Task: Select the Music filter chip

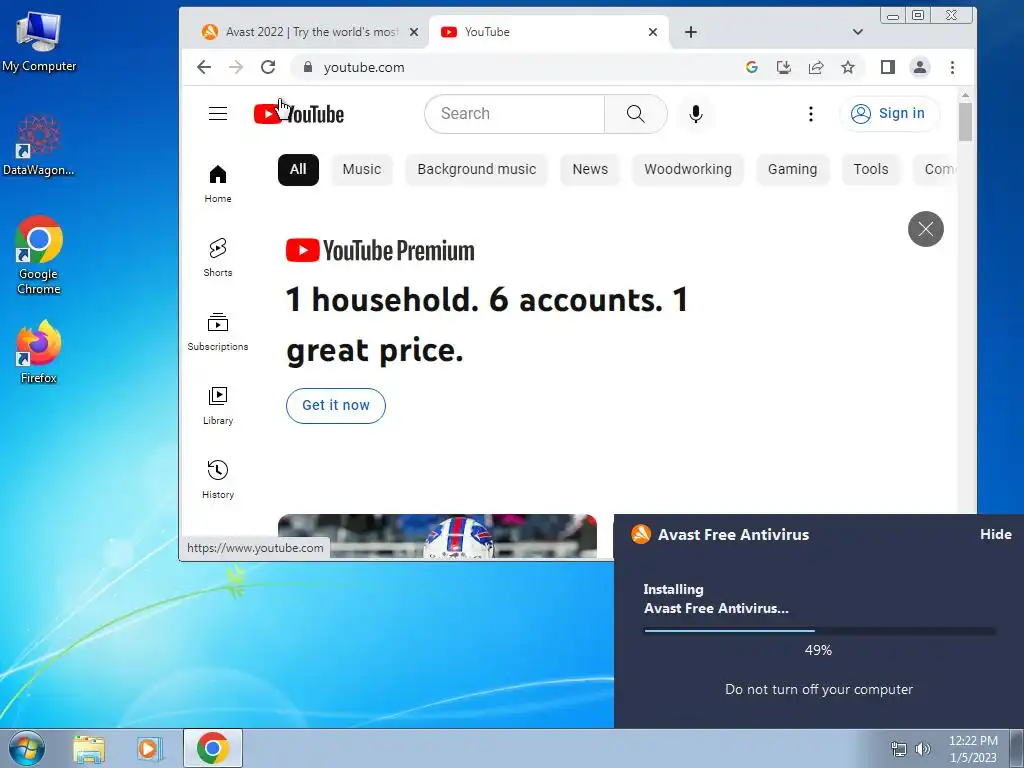Action: point(362,170)
